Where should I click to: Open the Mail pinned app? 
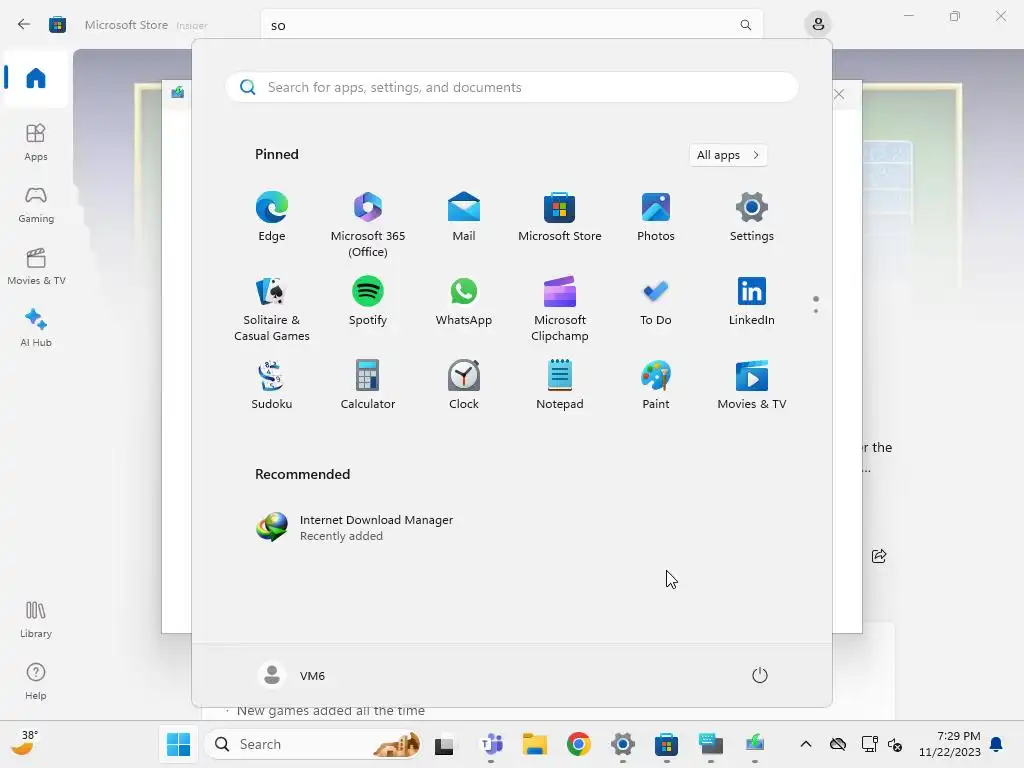(x=464, y=216)
